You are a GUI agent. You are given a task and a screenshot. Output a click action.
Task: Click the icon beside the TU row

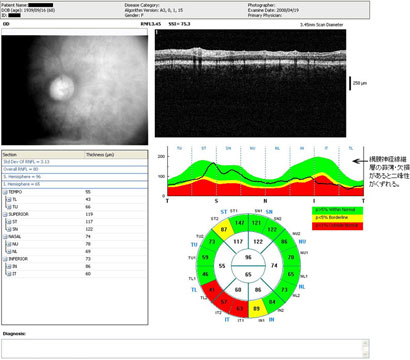pos(10,207)
